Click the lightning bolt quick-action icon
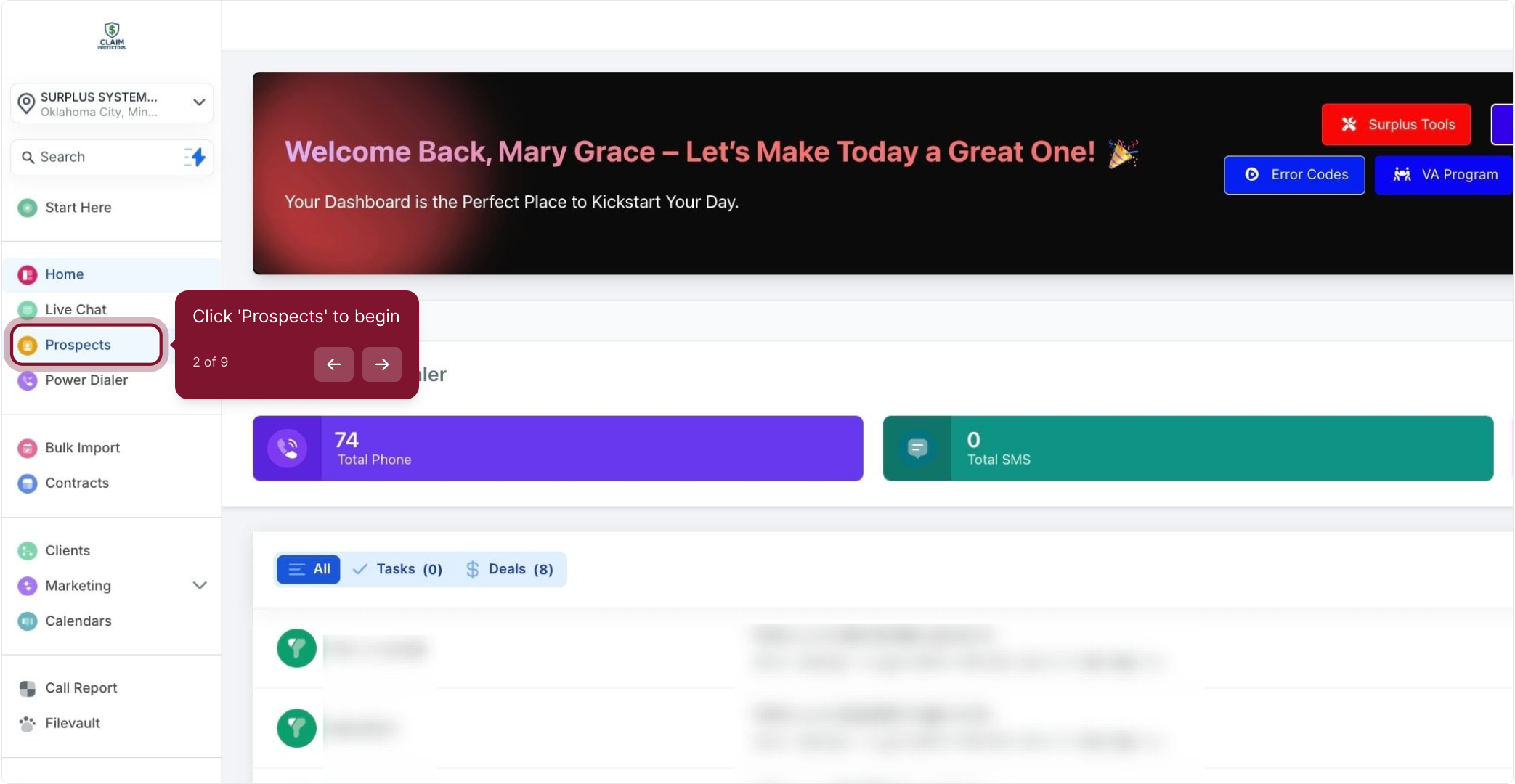The height and width of the screenshot is (784, 1515). point(195,157)
